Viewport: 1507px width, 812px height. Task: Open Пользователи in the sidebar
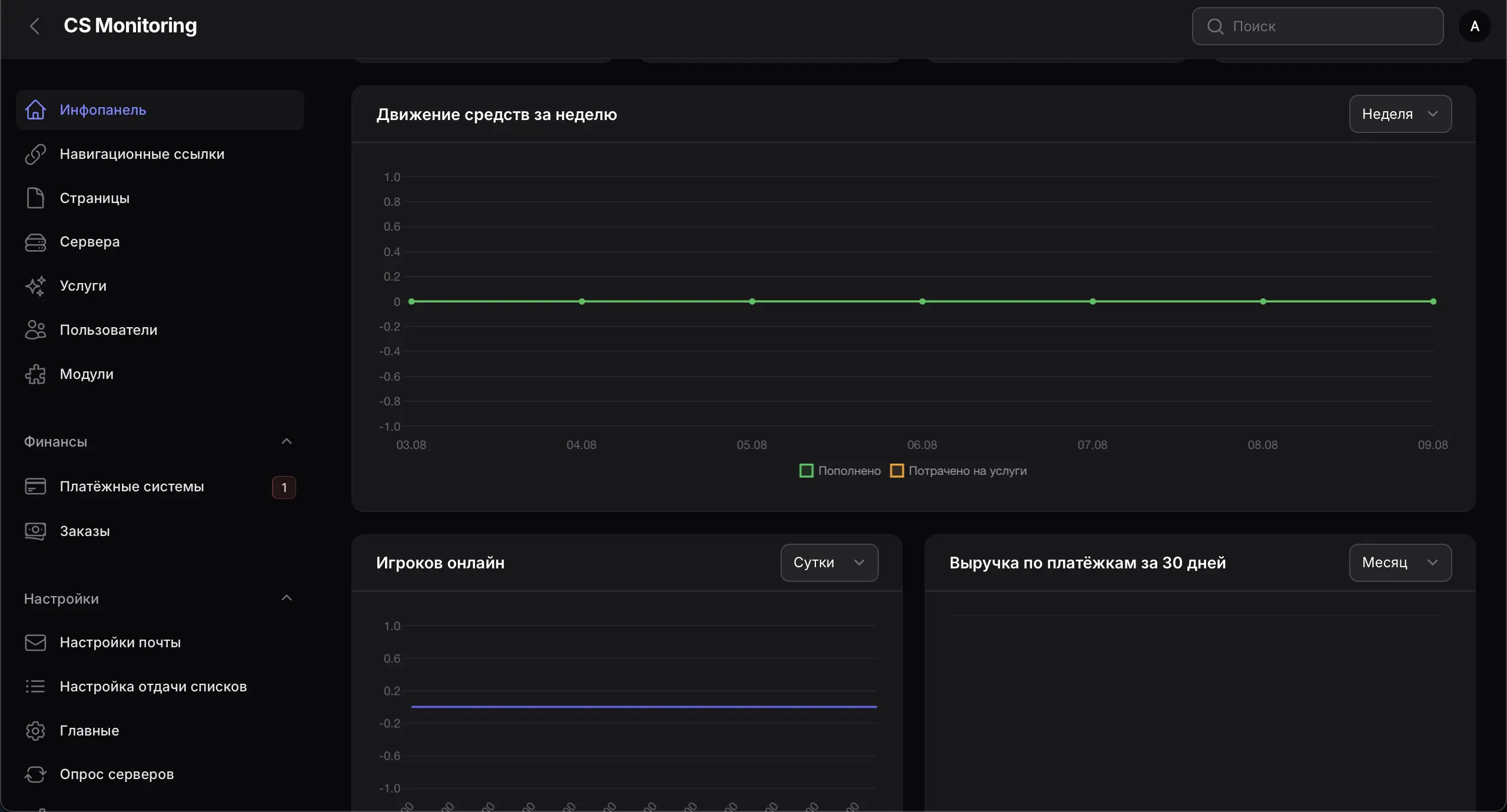[x=160, y=330]
